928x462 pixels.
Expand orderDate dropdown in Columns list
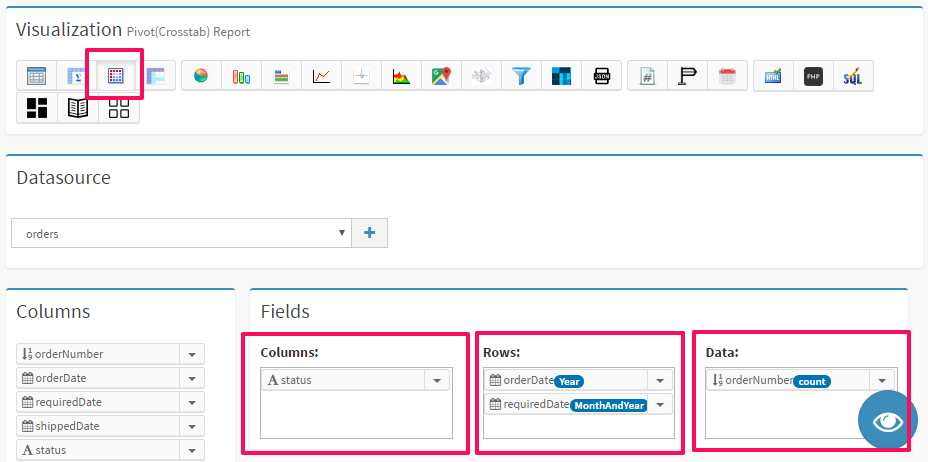[192, 378]
